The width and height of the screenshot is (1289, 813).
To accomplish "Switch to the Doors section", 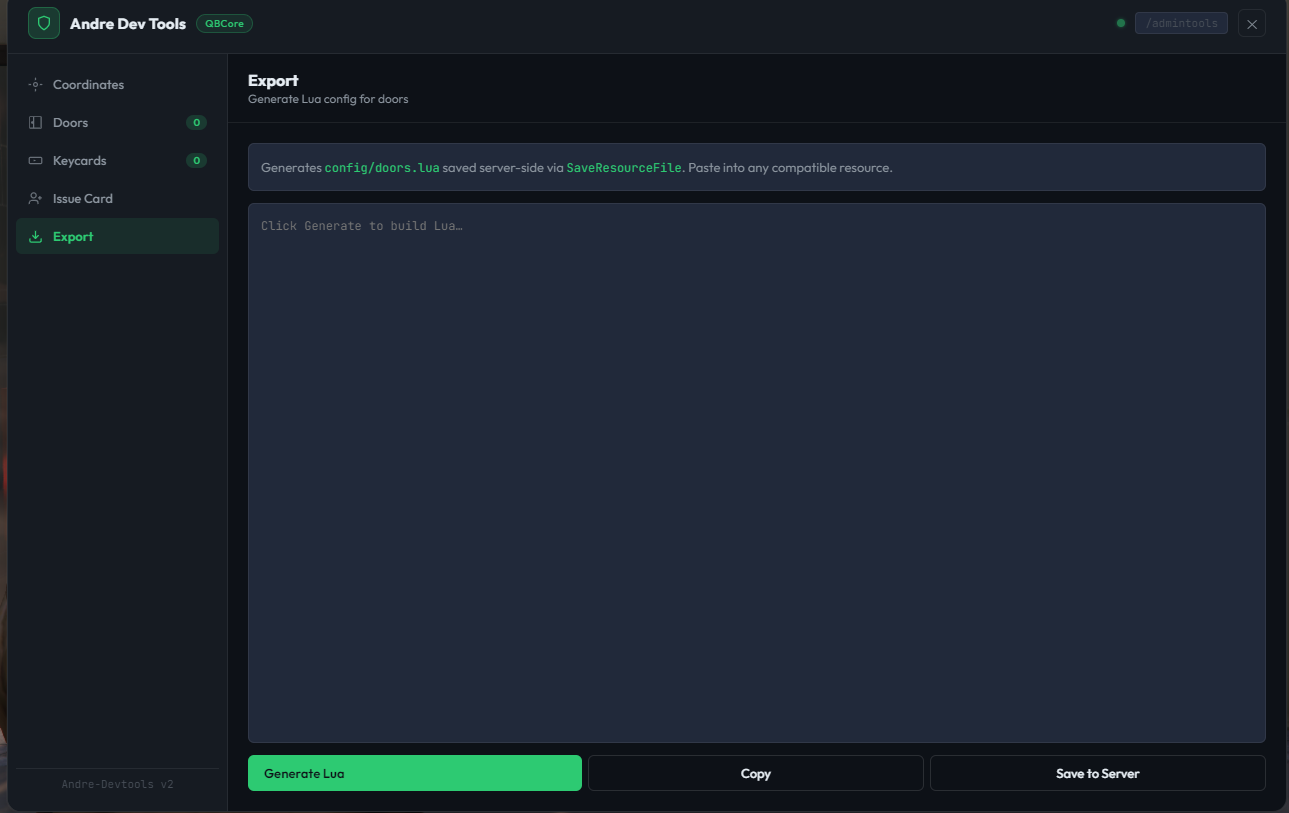I will [117, 123].
